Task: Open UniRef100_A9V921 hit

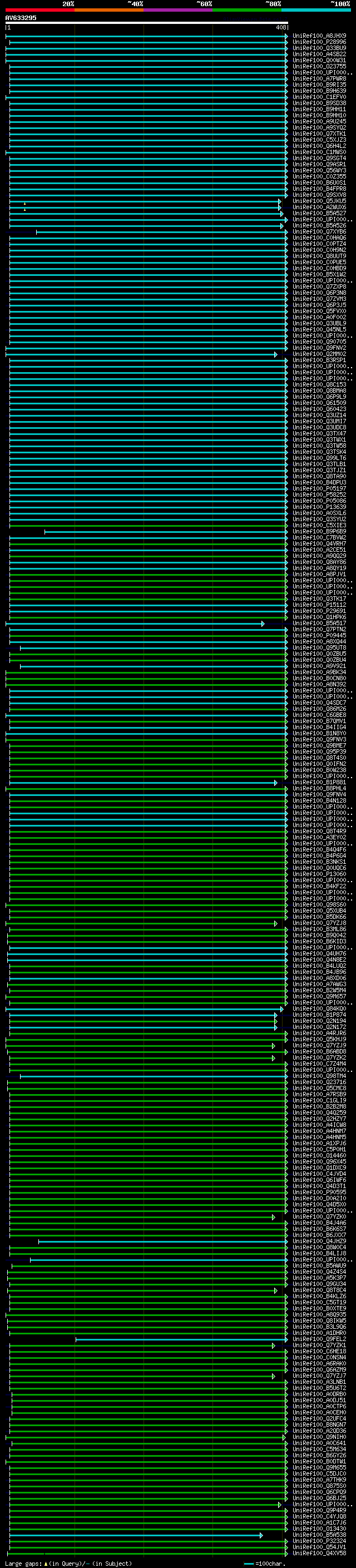Action: click(x=319, y=666)
